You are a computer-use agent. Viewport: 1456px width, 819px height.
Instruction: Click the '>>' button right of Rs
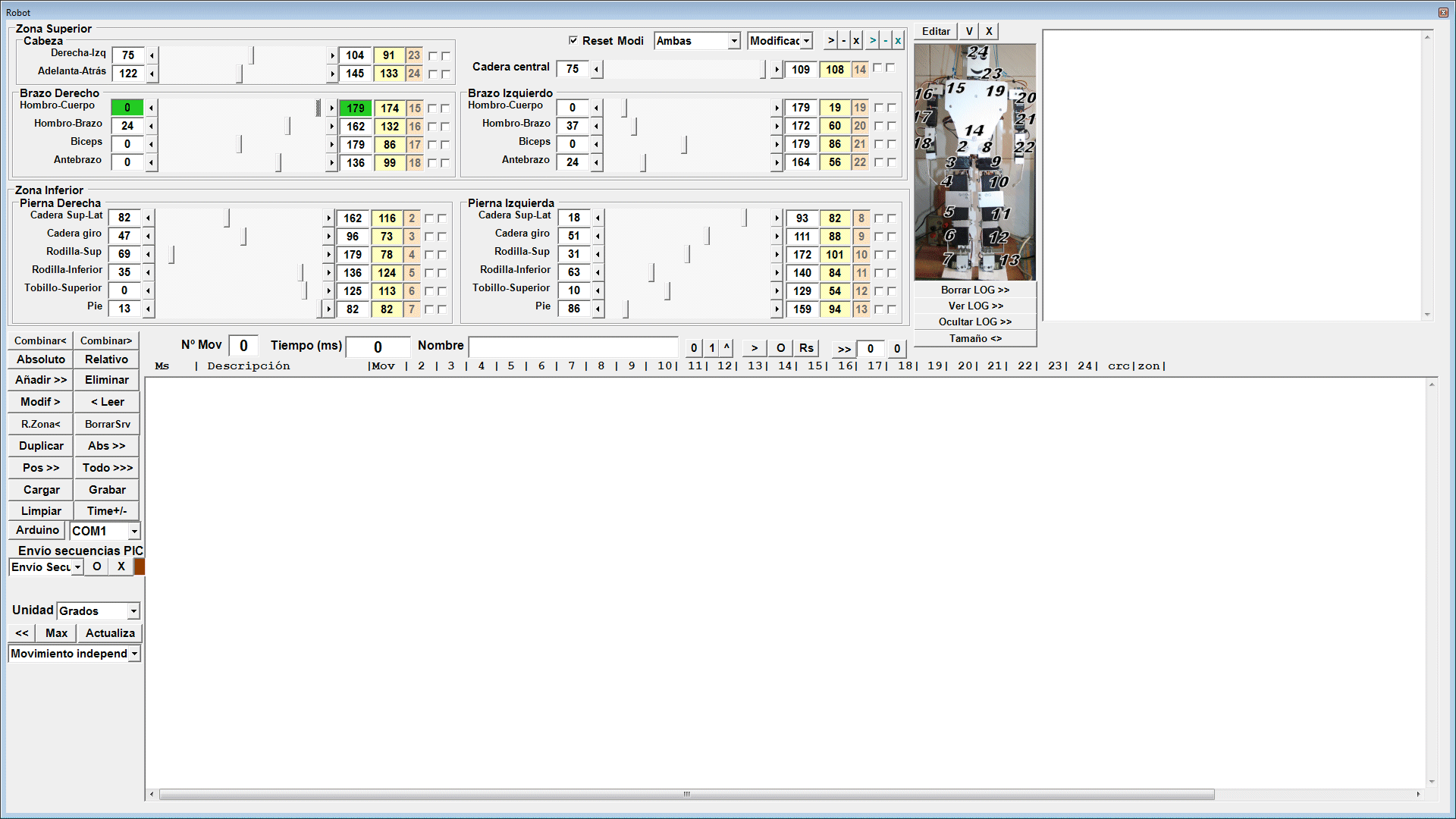point(844,349)
